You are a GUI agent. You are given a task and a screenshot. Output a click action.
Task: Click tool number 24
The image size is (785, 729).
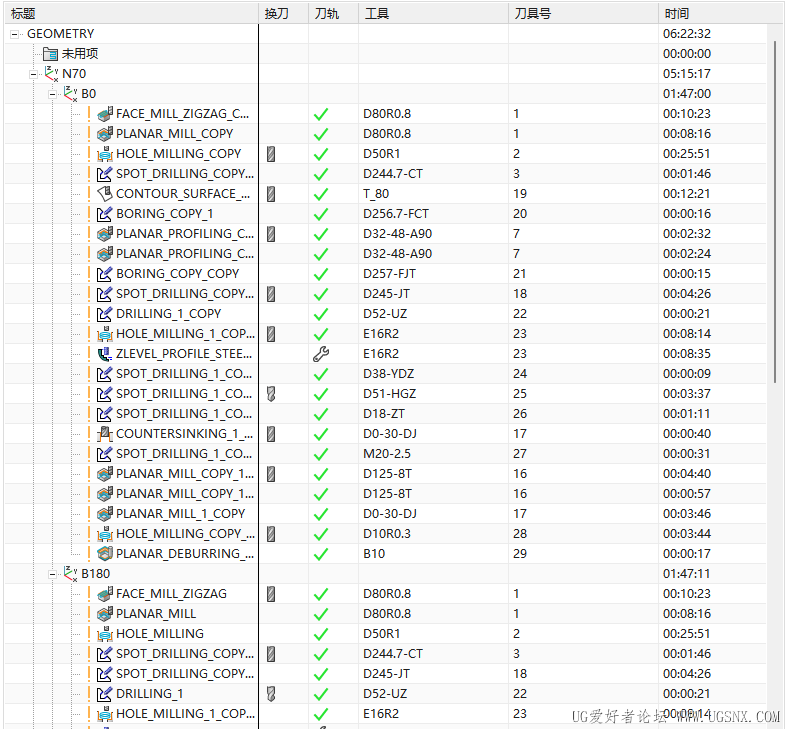pos(520,374)
